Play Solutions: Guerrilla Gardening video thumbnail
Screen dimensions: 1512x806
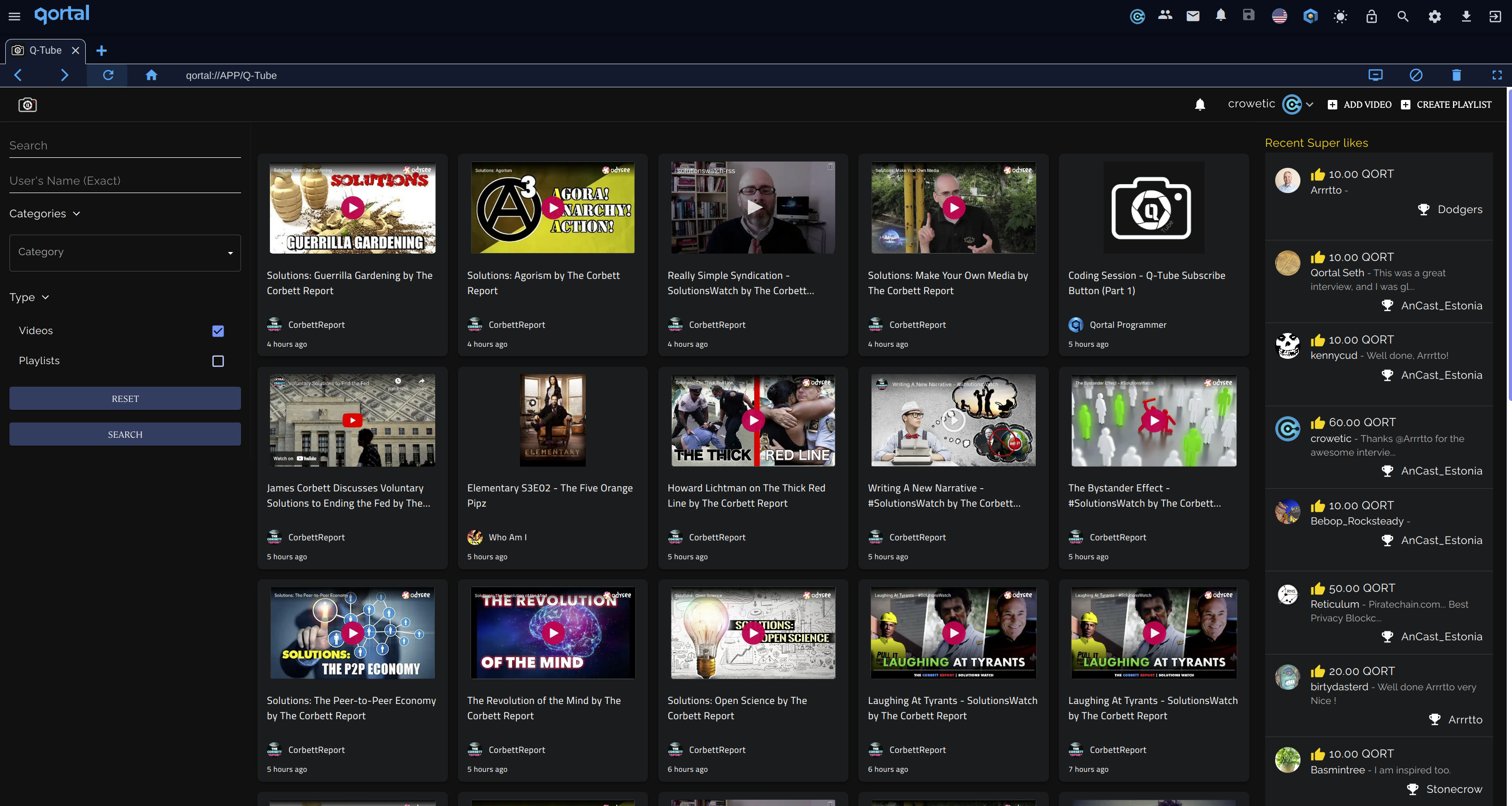[352, 208]
